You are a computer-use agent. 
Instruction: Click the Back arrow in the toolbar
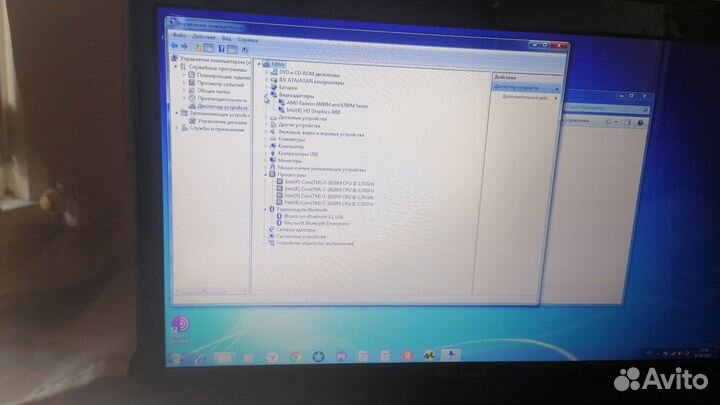point(174,45)
